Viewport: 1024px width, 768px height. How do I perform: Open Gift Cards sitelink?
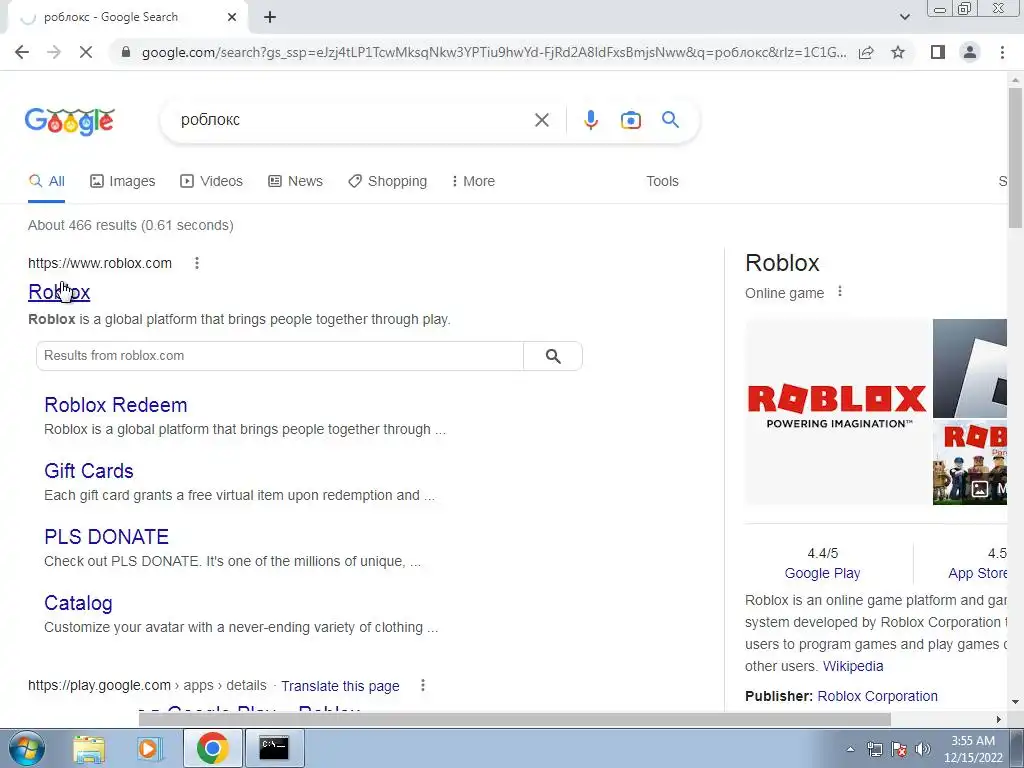(89, 471)
